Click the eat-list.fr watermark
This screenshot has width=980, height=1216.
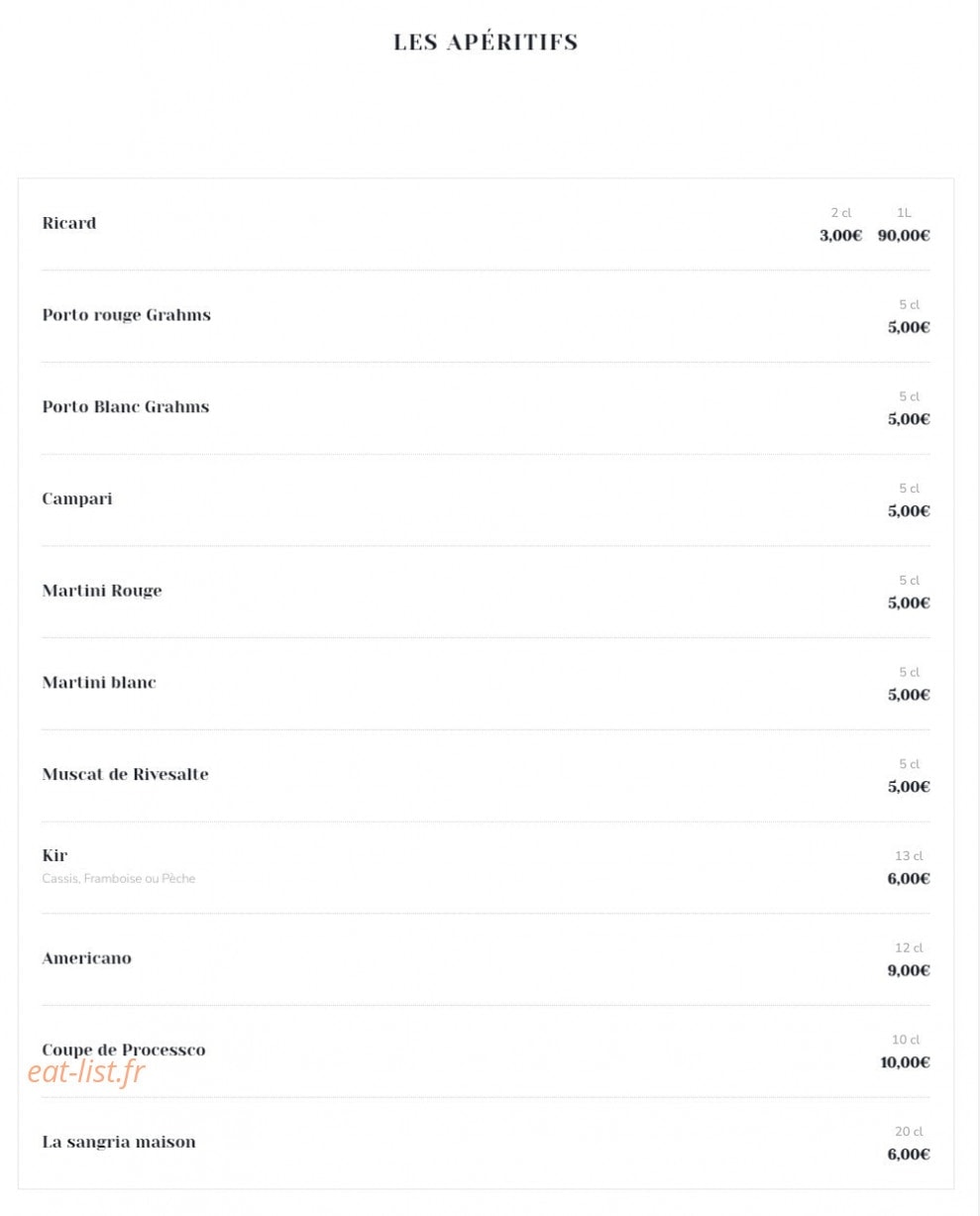86,1071
